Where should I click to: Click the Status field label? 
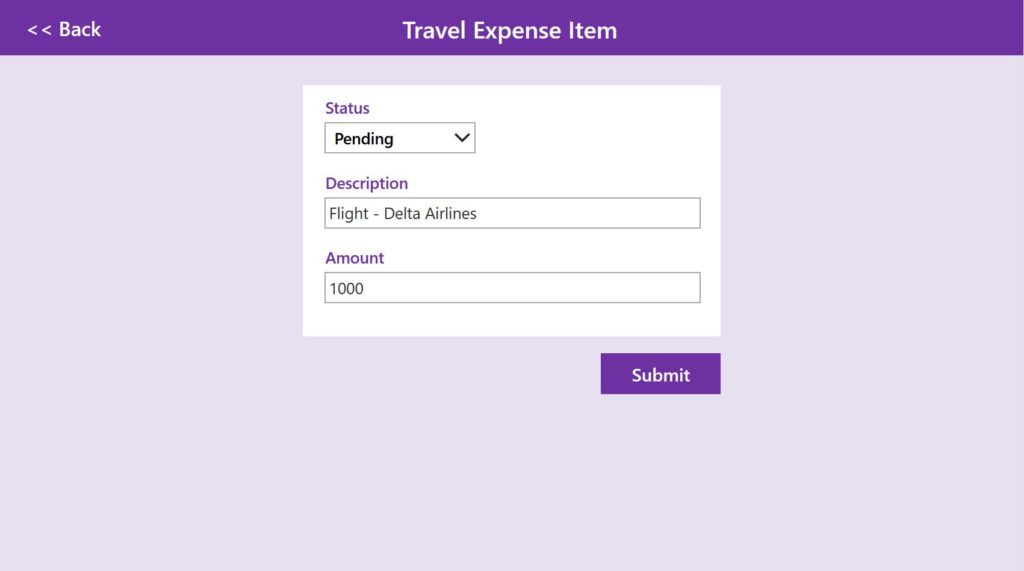point(347,108)
